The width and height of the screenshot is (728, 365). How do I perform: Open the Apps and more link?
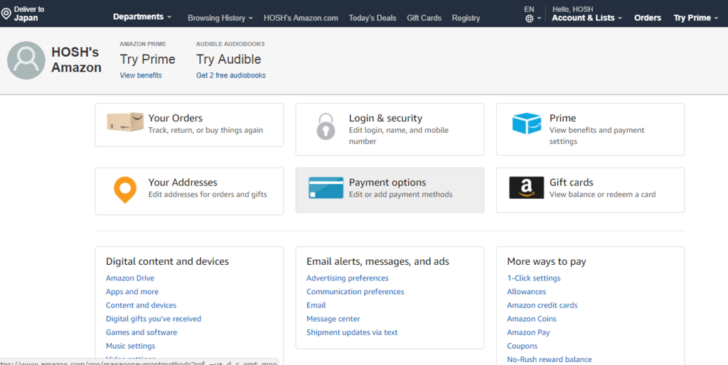click(x=132, y=292)
